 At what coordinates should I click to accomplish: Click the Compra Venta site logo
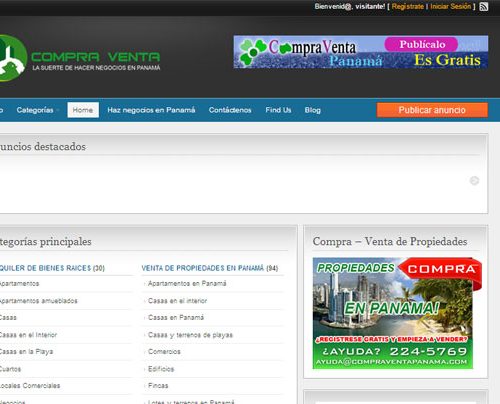[x=80, y=58]
